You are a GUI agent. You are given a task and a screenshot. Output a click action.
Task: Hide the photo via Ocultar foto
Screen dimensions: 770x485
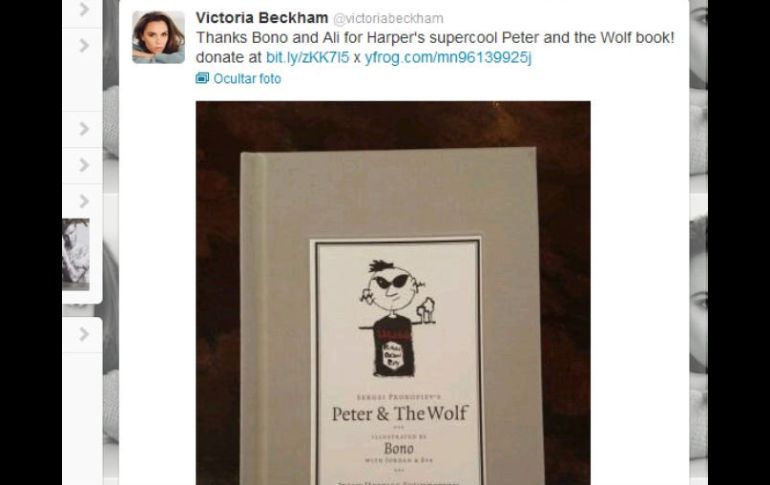click(x=247, y=79)
